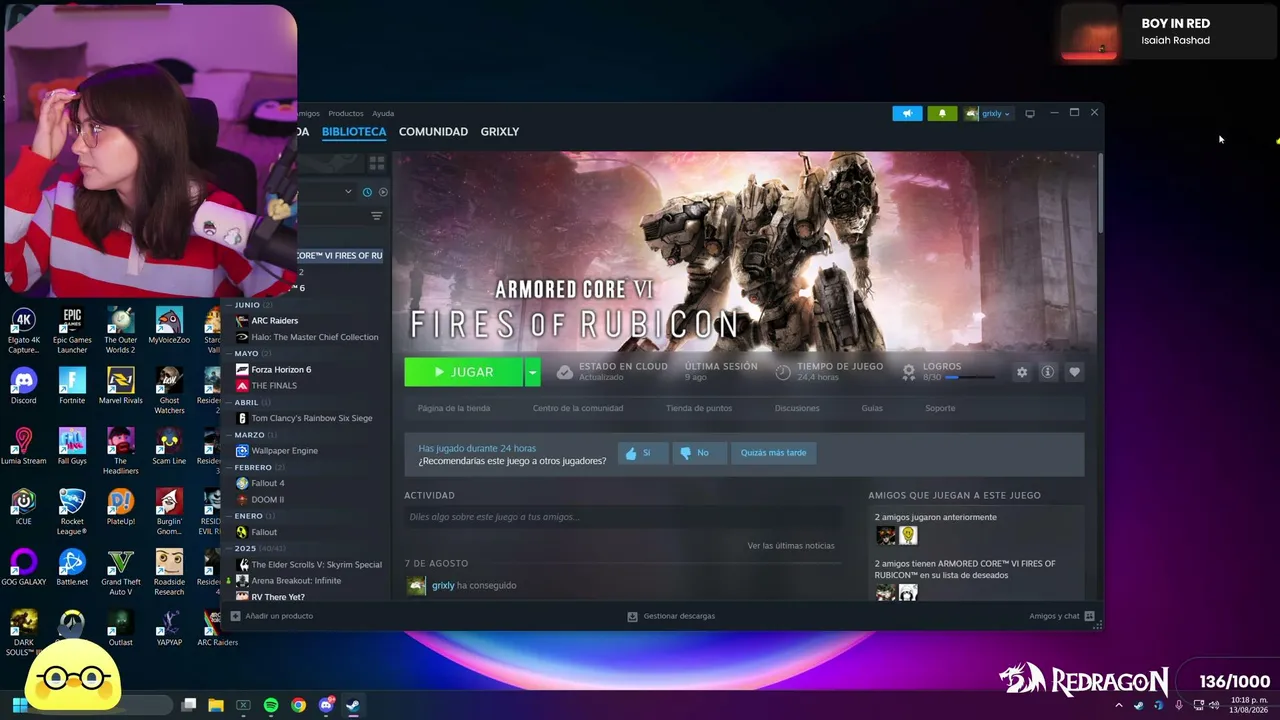Click the thumbs-up Sí recommendation button
This screenshot has height=720, width=1280.
coord(642,453)
